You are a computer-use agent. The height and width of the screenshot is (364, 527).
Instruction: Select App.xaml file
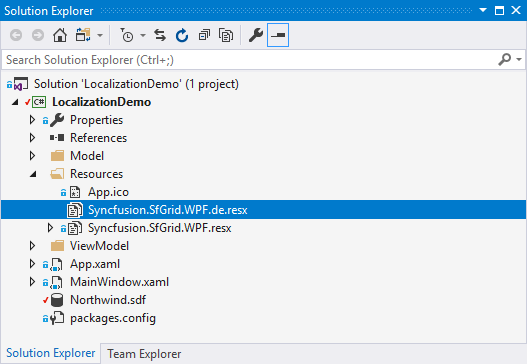(95, 264)
